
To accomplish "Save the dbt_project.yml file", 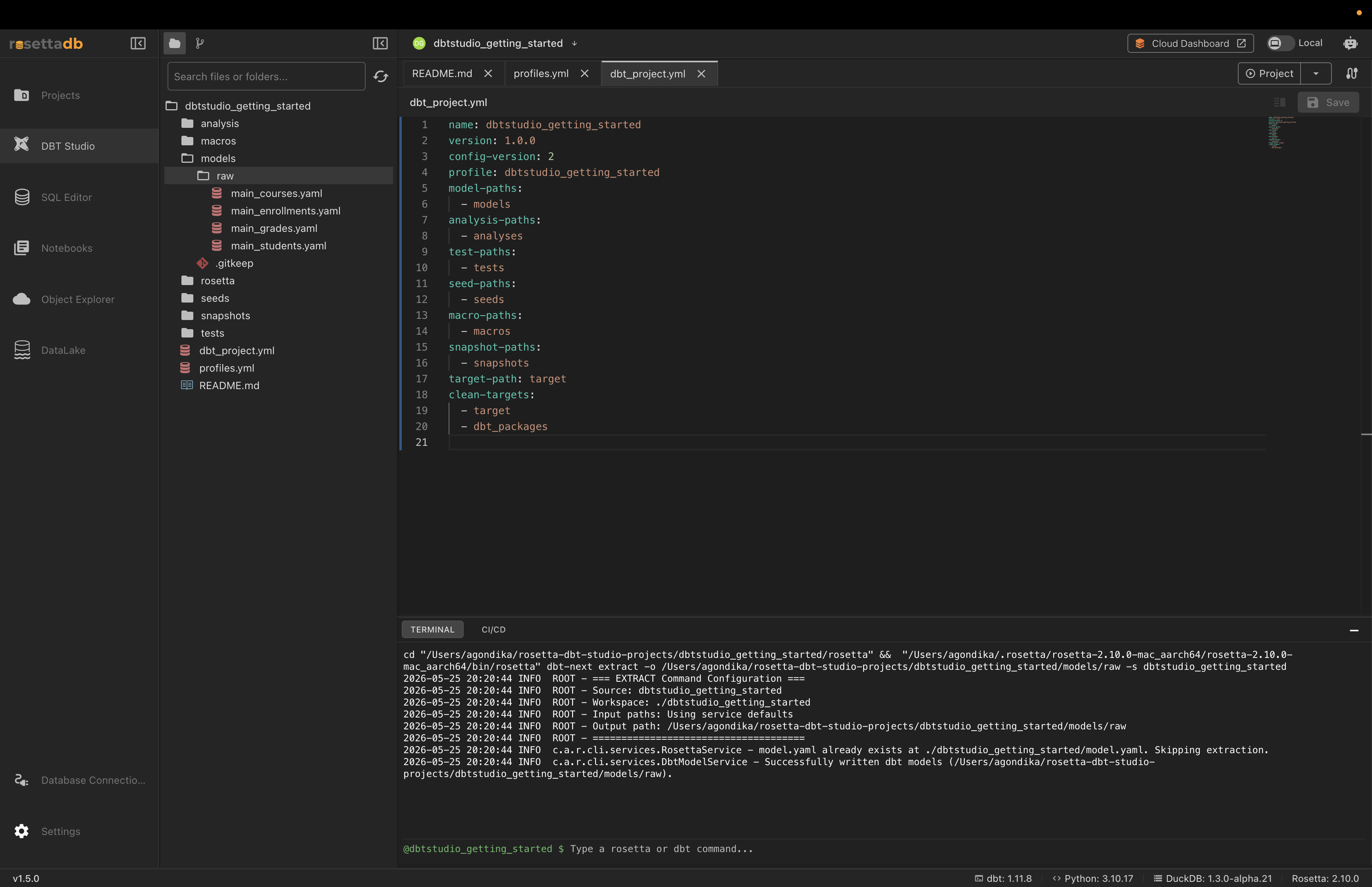I will click(x=1328, y=102).
